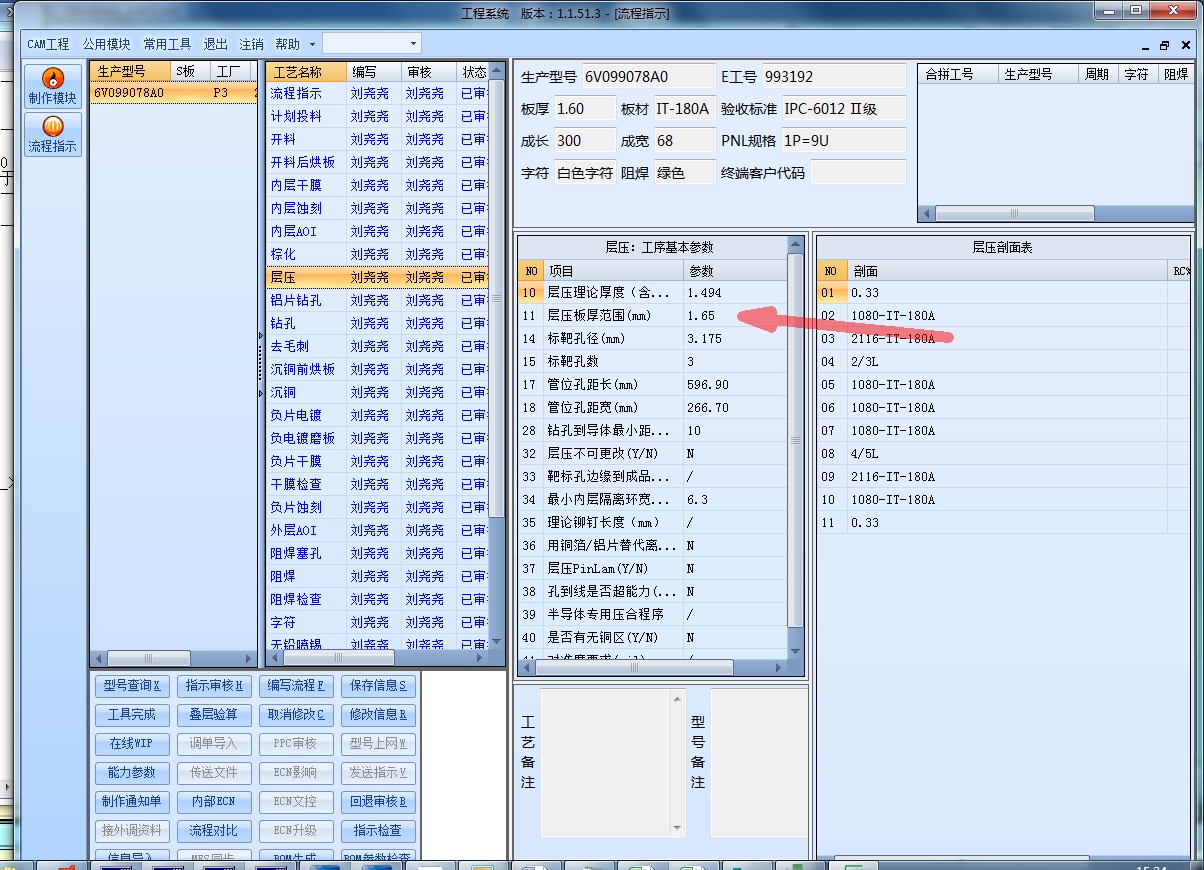Select the 计划投料 process row
1204x870 pixels.
(x=377, y=116)
